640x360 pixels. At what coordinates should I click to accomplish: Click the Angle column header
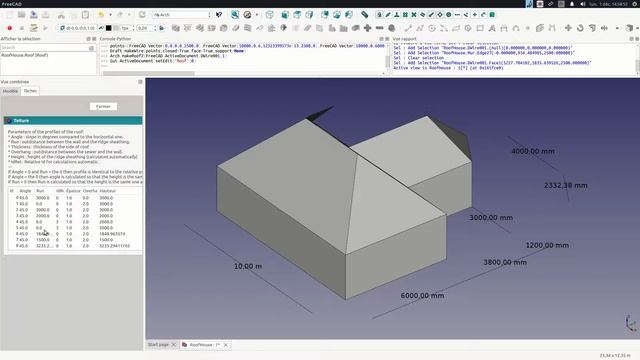[25, 191]
